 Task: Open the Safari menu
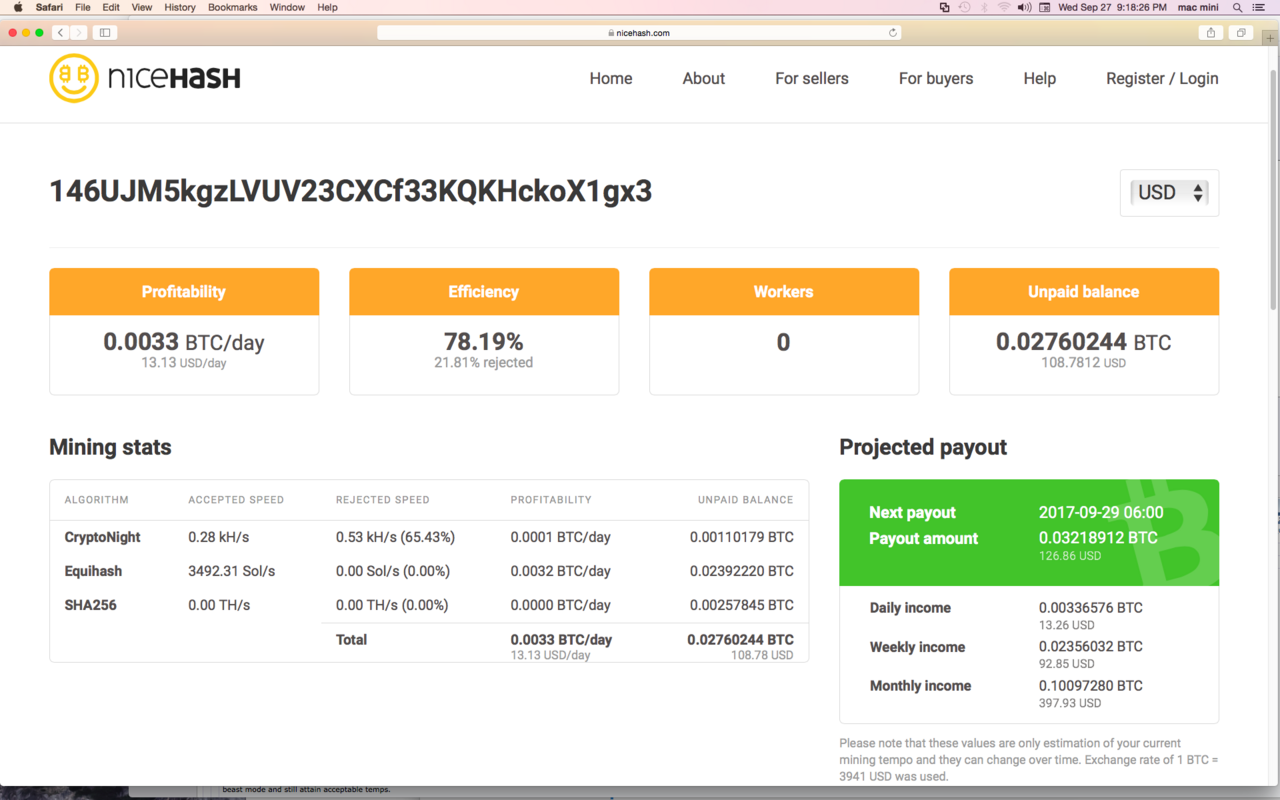coord(49,7)
